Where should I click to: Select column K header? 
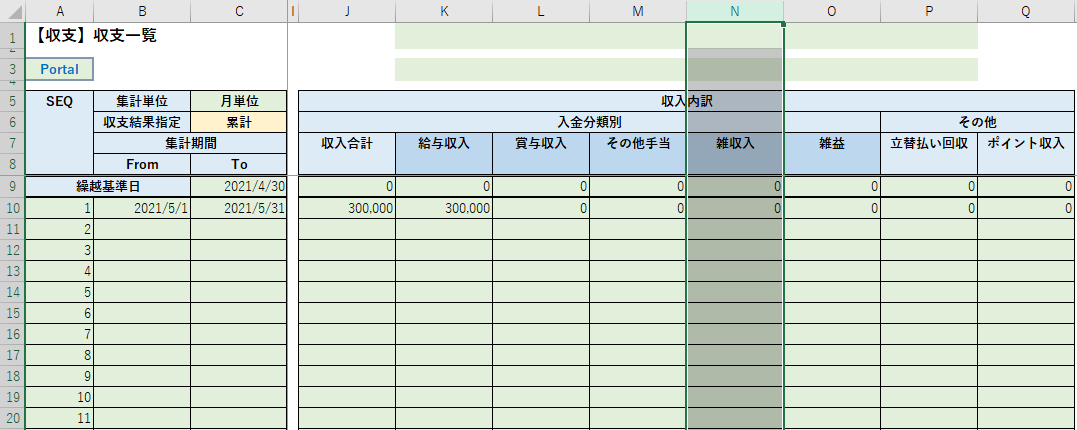point(444,10)
